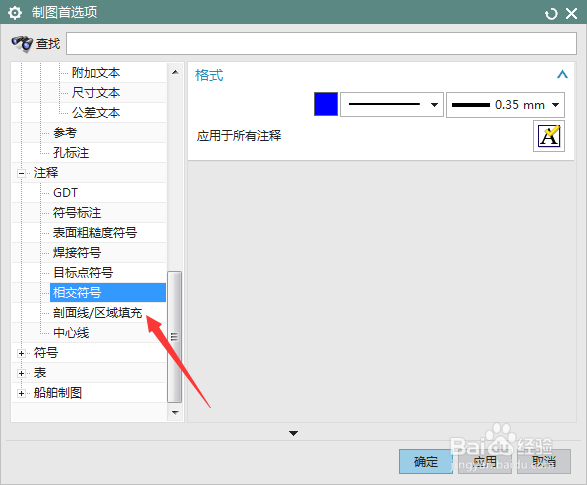587x485 pixels.
Task: Open the blue color swatch picker
Action: coord(326,104)
